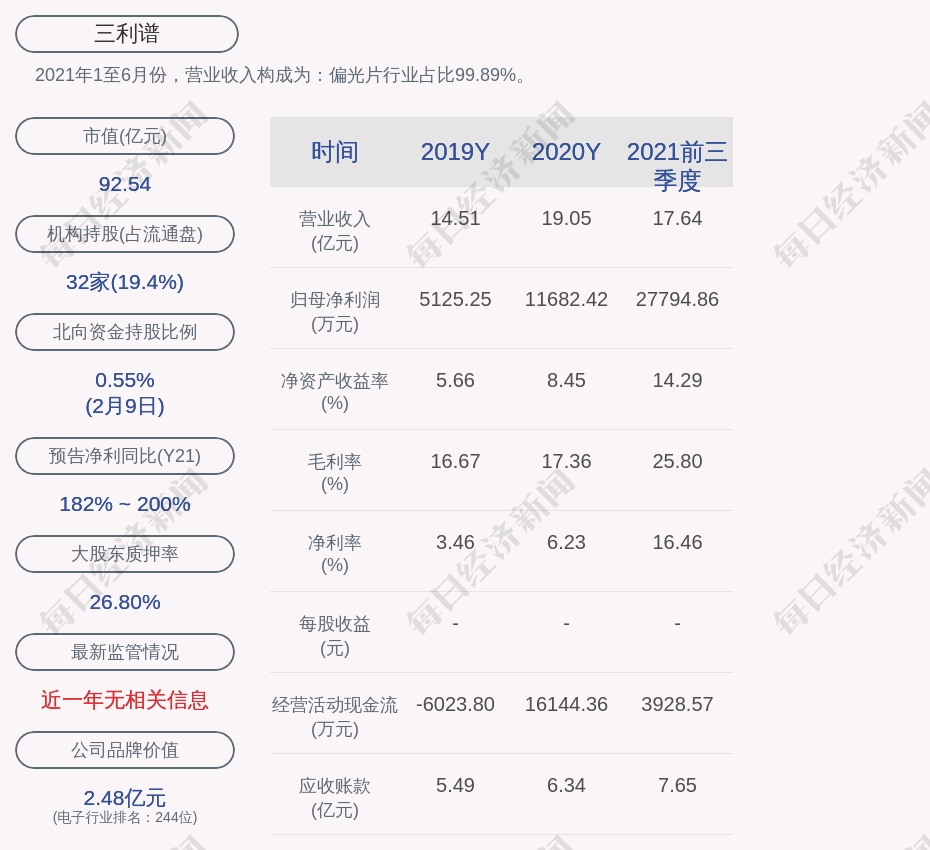Image resolution: width=930 pixels, height=850 pixels.
Task: Click the 机构持股(占流通盘) label pill
Action: coord(125,234)
